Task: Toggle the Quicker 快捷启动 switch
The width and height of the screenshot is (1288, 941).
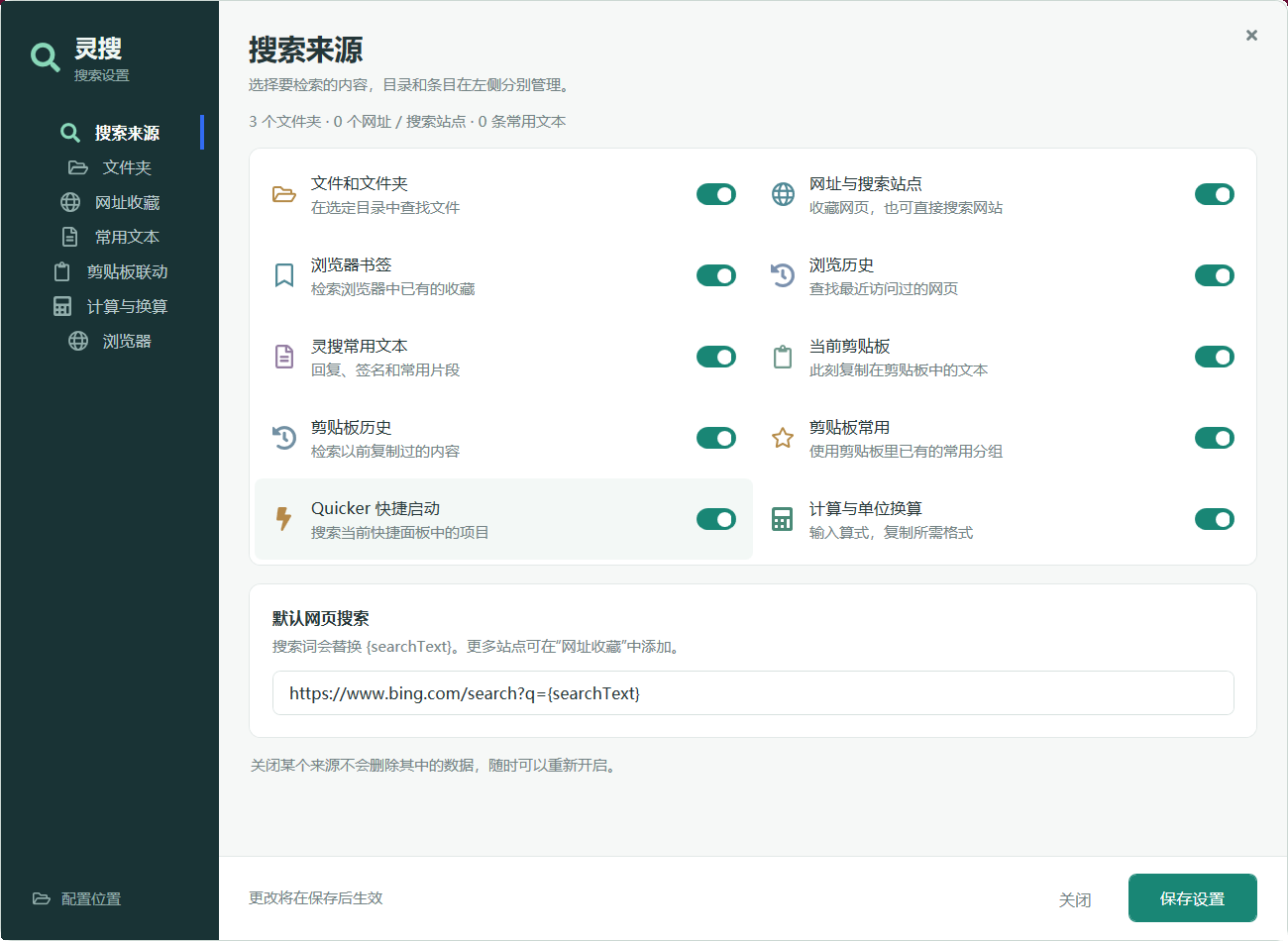Action: pos(716,519)
